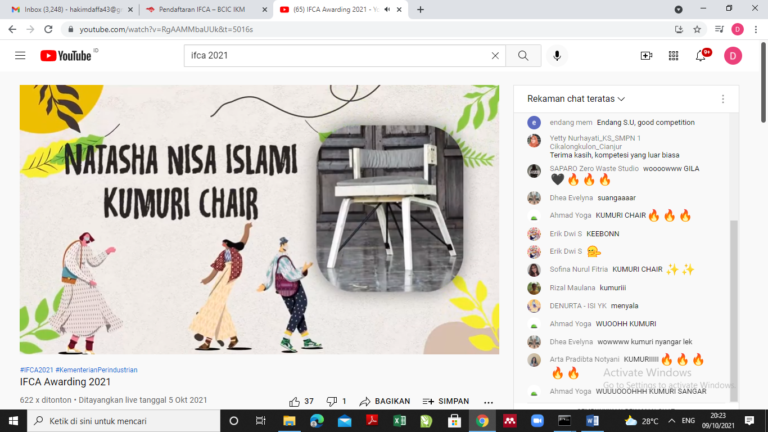Click the BAGIKAN share button
Image resolution: width=768 pixels, height=432 pixels.
(384, 401)
